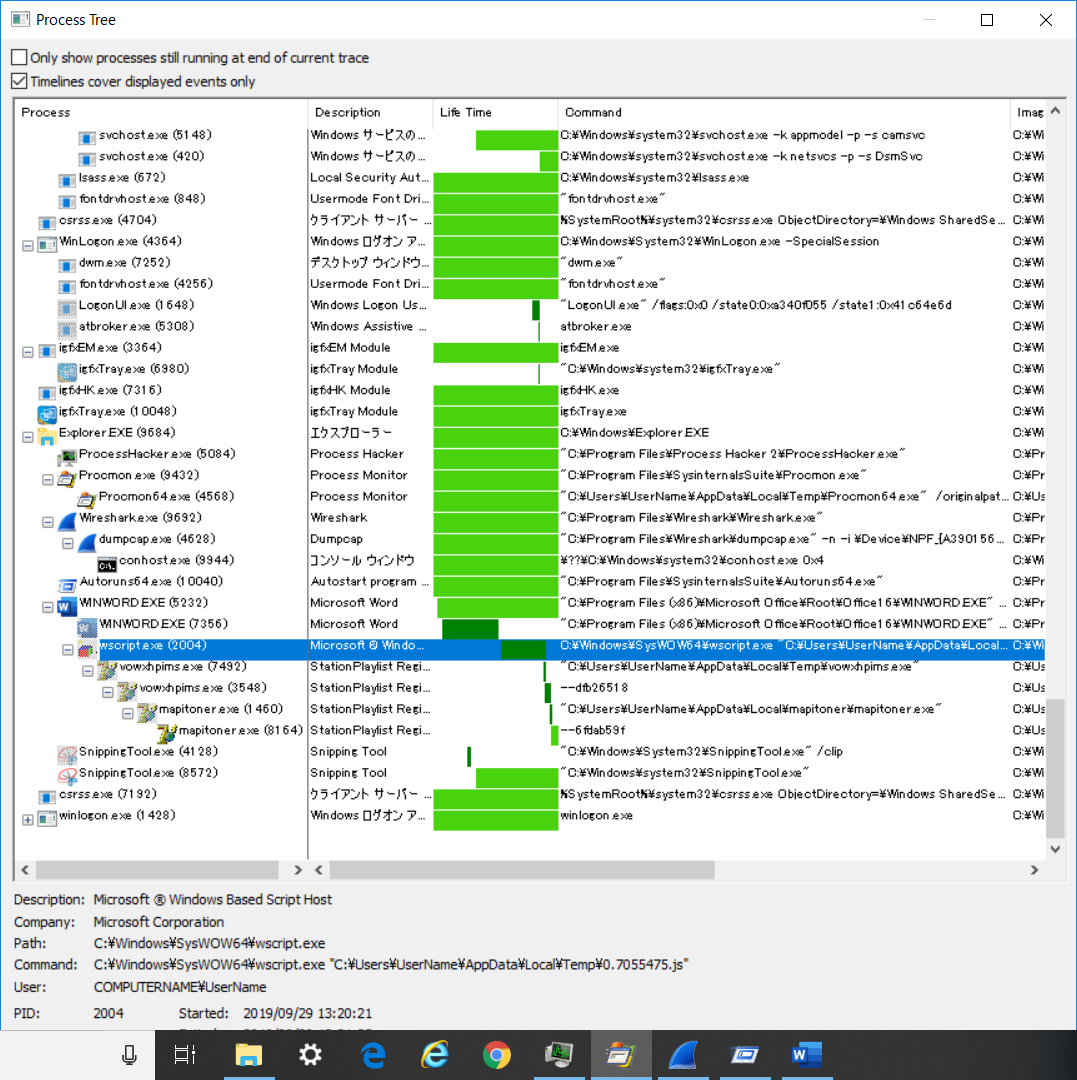Enable only show running processes checkbox
The height and width of the screenshot is (1080, 1077).
tap(19, 57)
